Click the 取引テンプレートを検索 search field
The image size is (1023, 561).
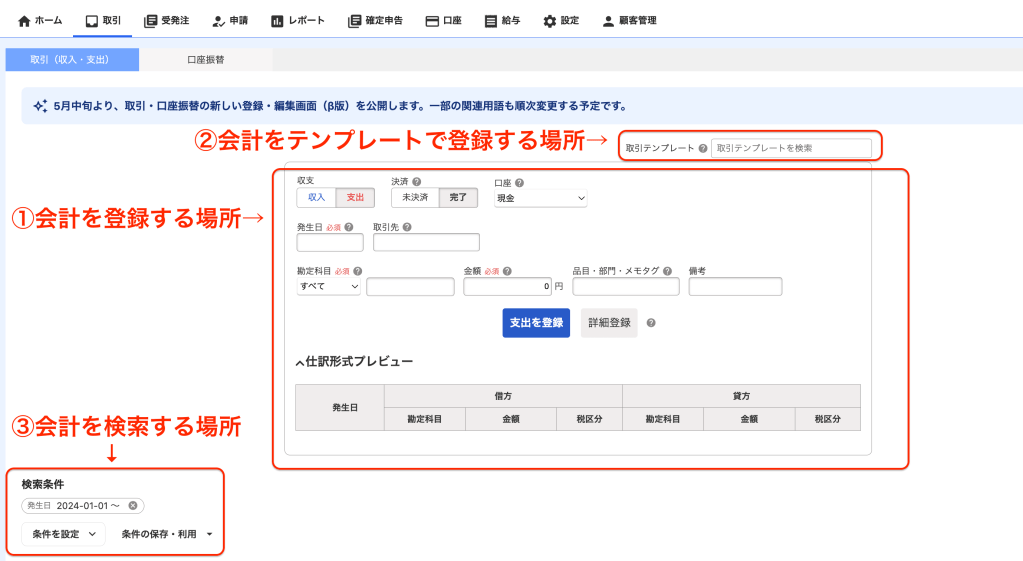point(791,148)
